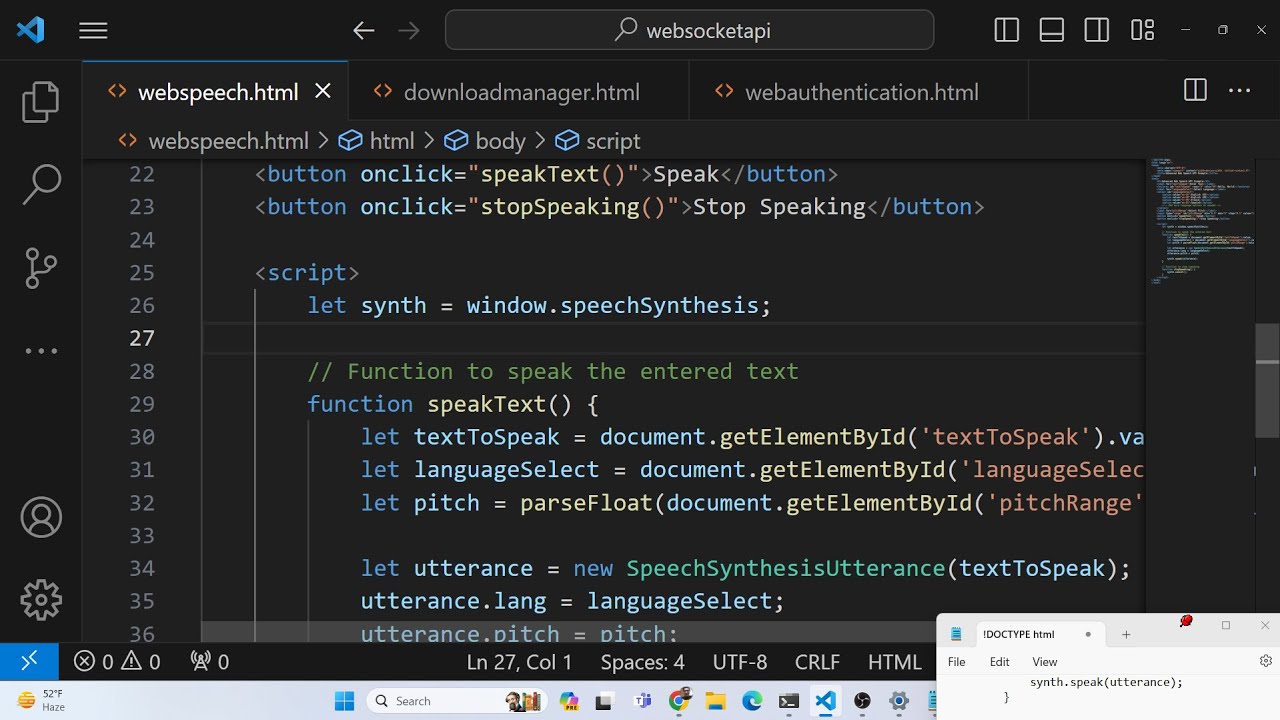Click the websocketapi command center search box
Screen dimensions: 1280x720
coord(690,30)
